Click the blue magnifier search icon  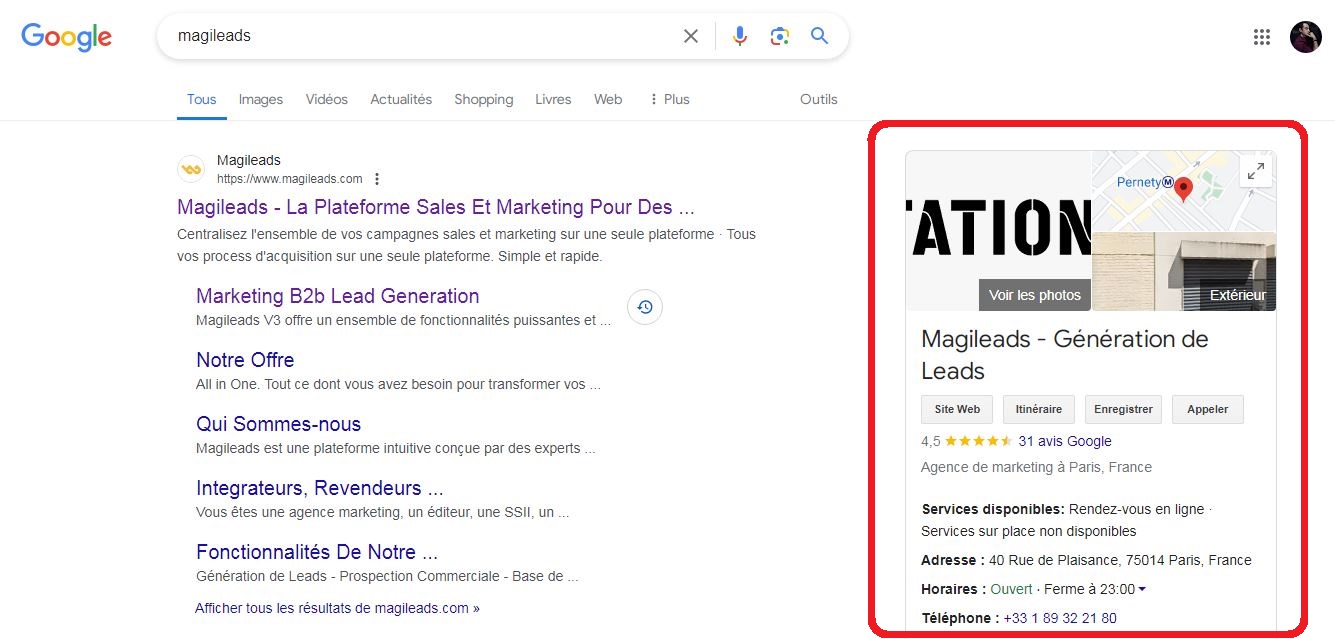point(819,36)
